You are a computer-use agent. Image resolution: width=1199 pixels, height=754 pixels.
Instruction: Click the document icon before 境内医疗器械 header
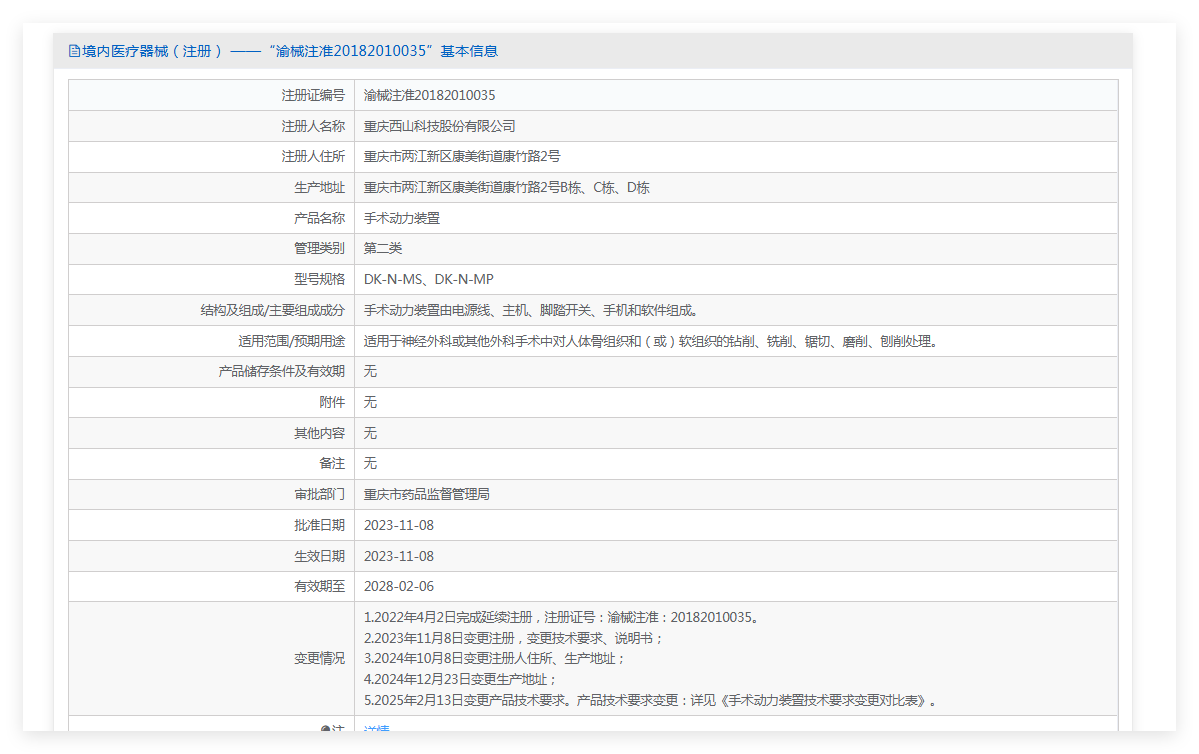[x=74, y=51]
